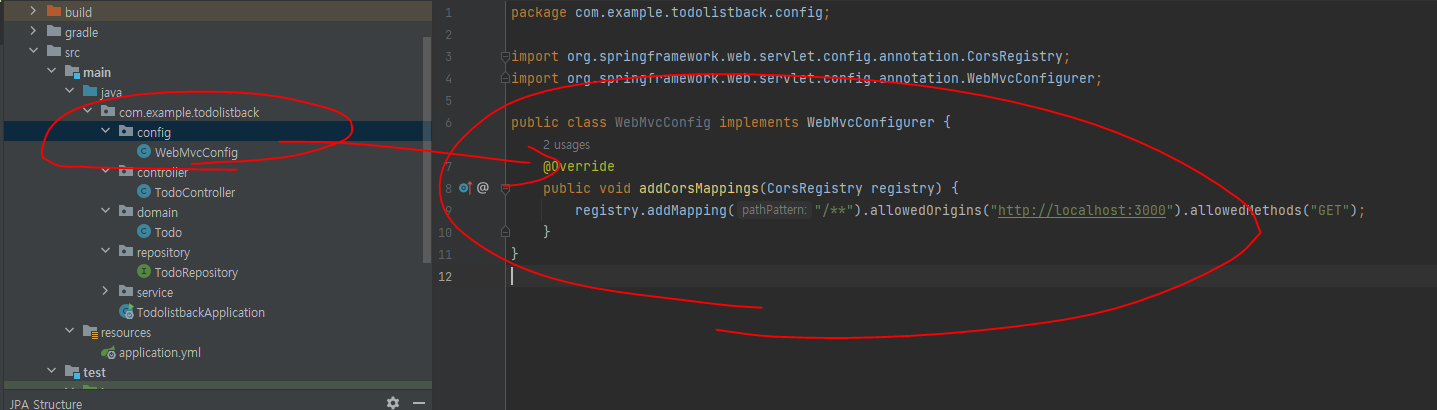Image resolution: width=1437 pixels, height=410 pixels.
Task: Click the WebMvcConfig class name in code
Action: point(663,122)
